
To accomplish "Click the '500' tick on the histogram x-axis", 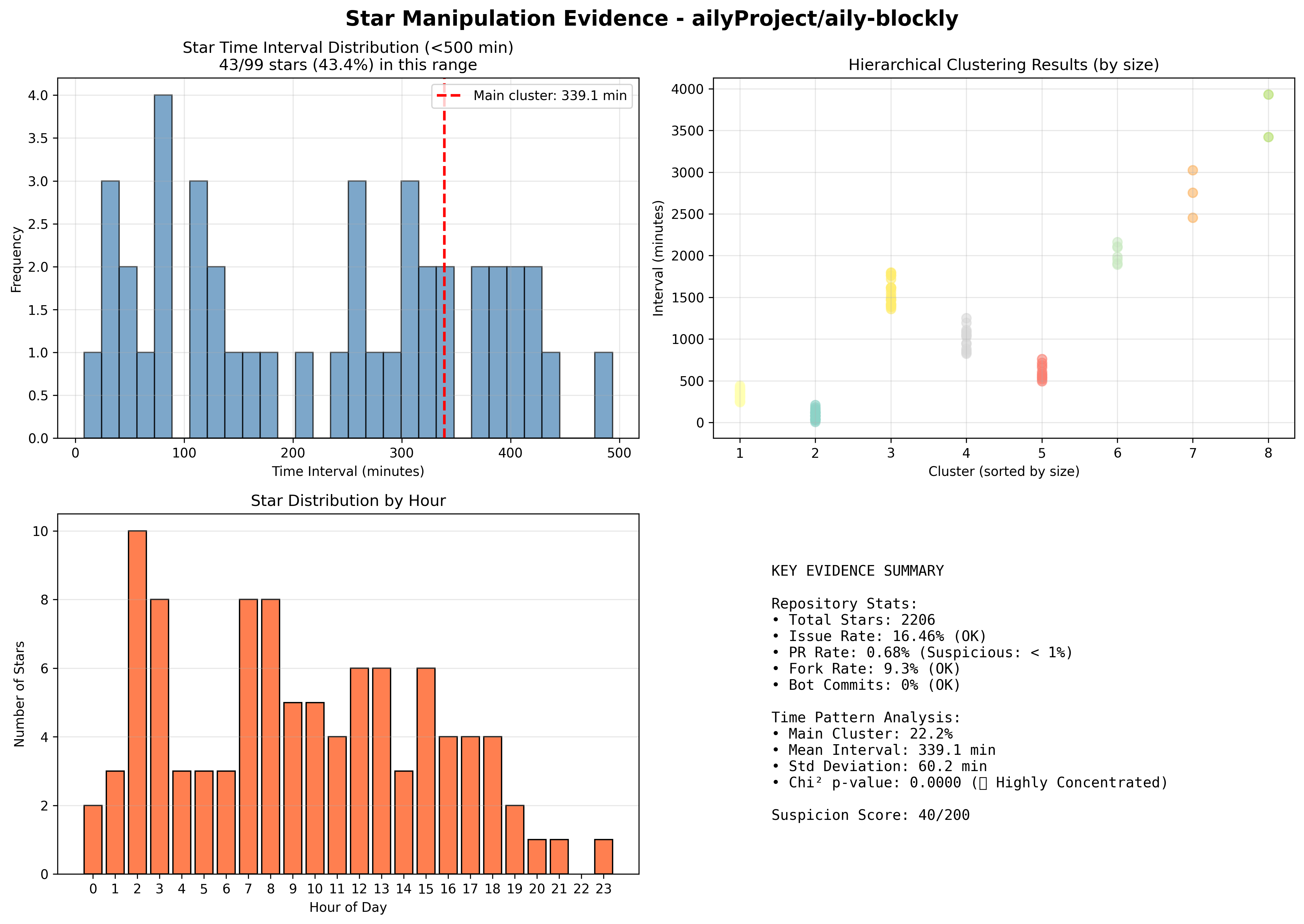I will 619,453.
